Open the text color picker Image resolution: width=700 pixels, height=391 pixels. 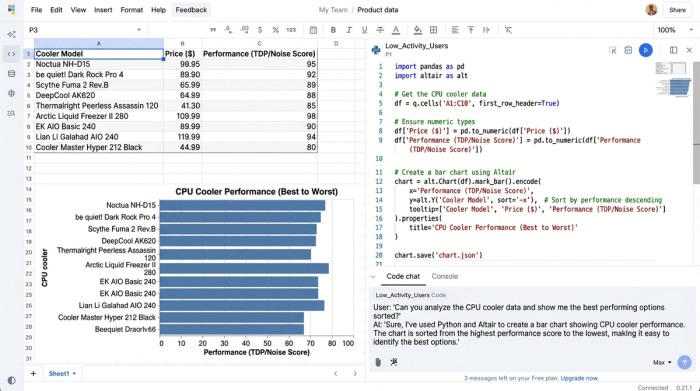tap(396, 30)
